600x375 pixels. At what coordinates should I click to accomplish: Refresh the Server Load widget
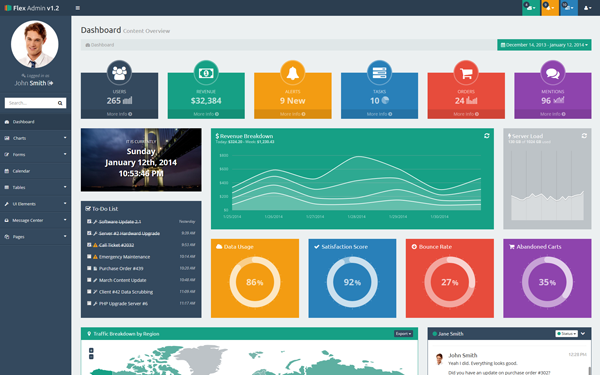tap(584, 136)
